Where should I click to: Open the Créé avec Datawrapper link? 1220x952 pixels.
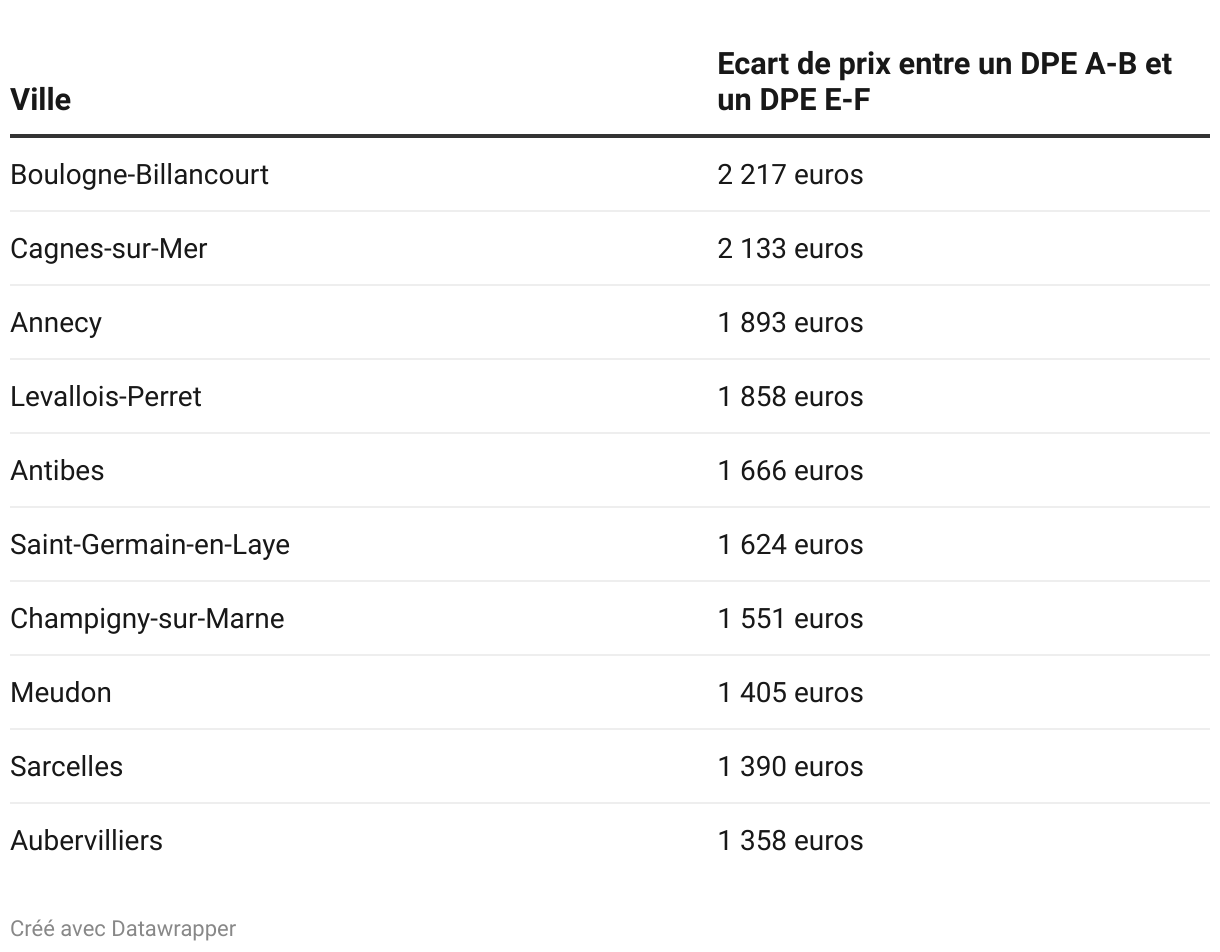pyautogui.click(x=123, y=928)
